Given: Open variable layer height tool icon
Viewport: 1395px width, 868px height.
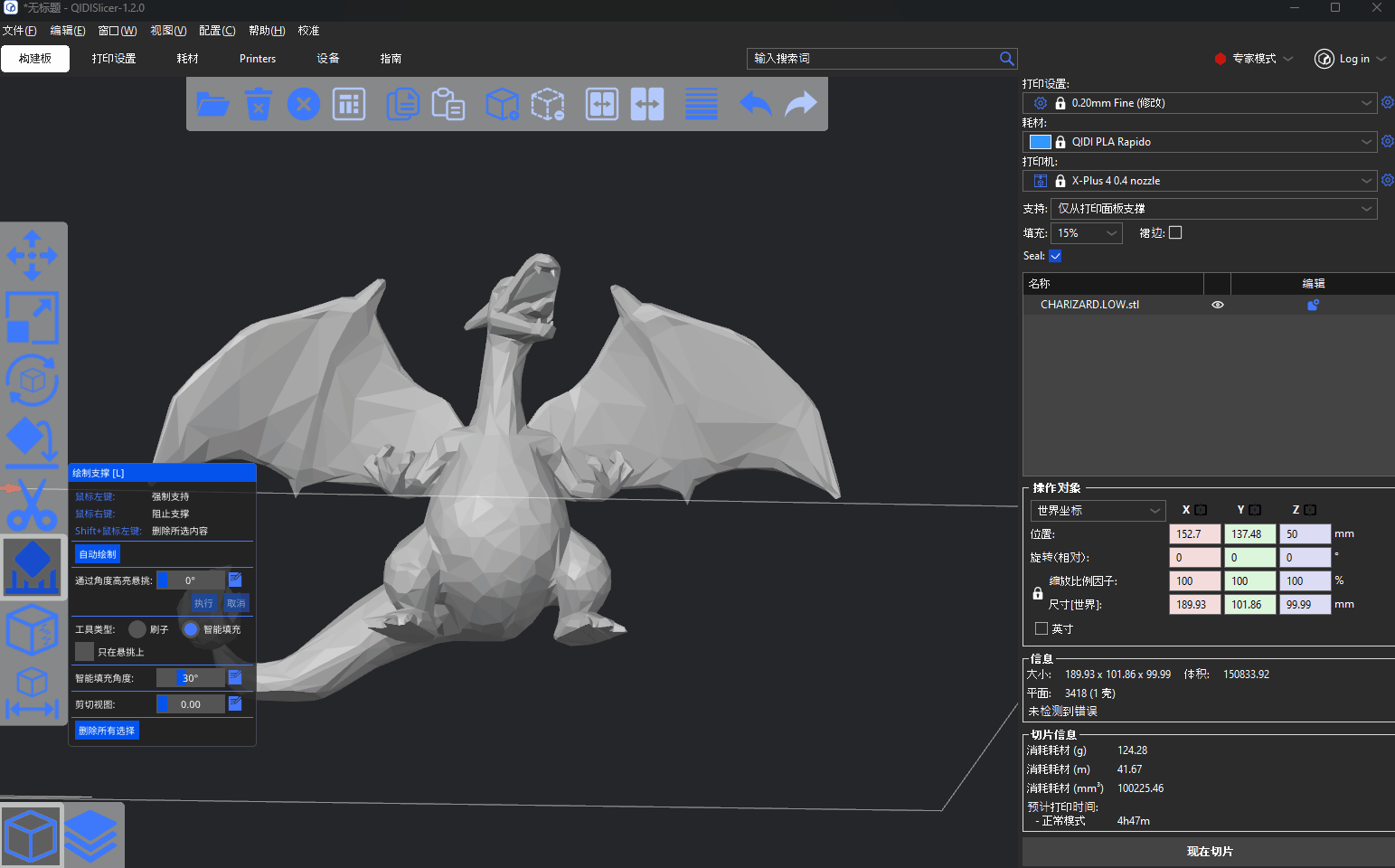Looking at the screenshot, I should click(702, 104).
